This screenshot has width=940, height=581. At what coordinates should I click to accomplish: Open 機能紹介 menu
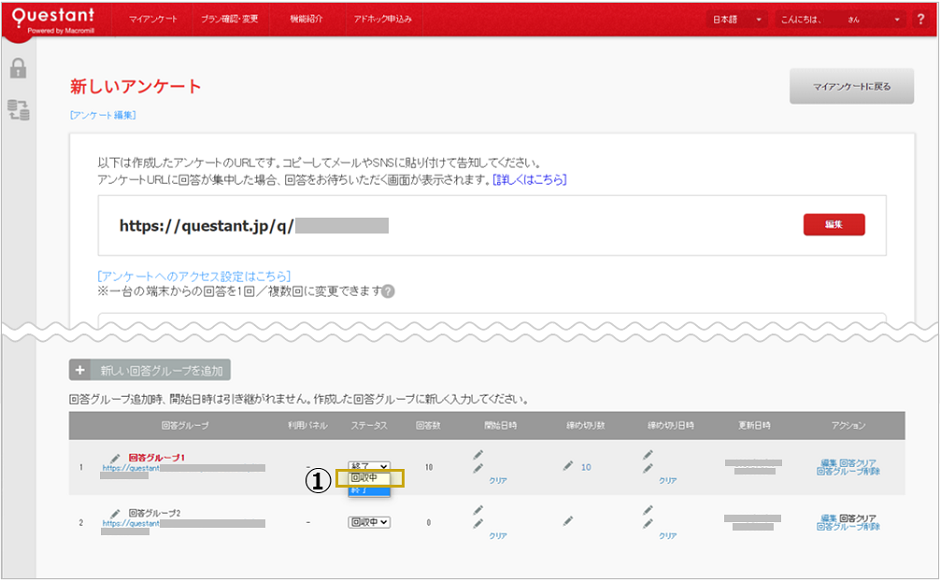coord(306,19)
